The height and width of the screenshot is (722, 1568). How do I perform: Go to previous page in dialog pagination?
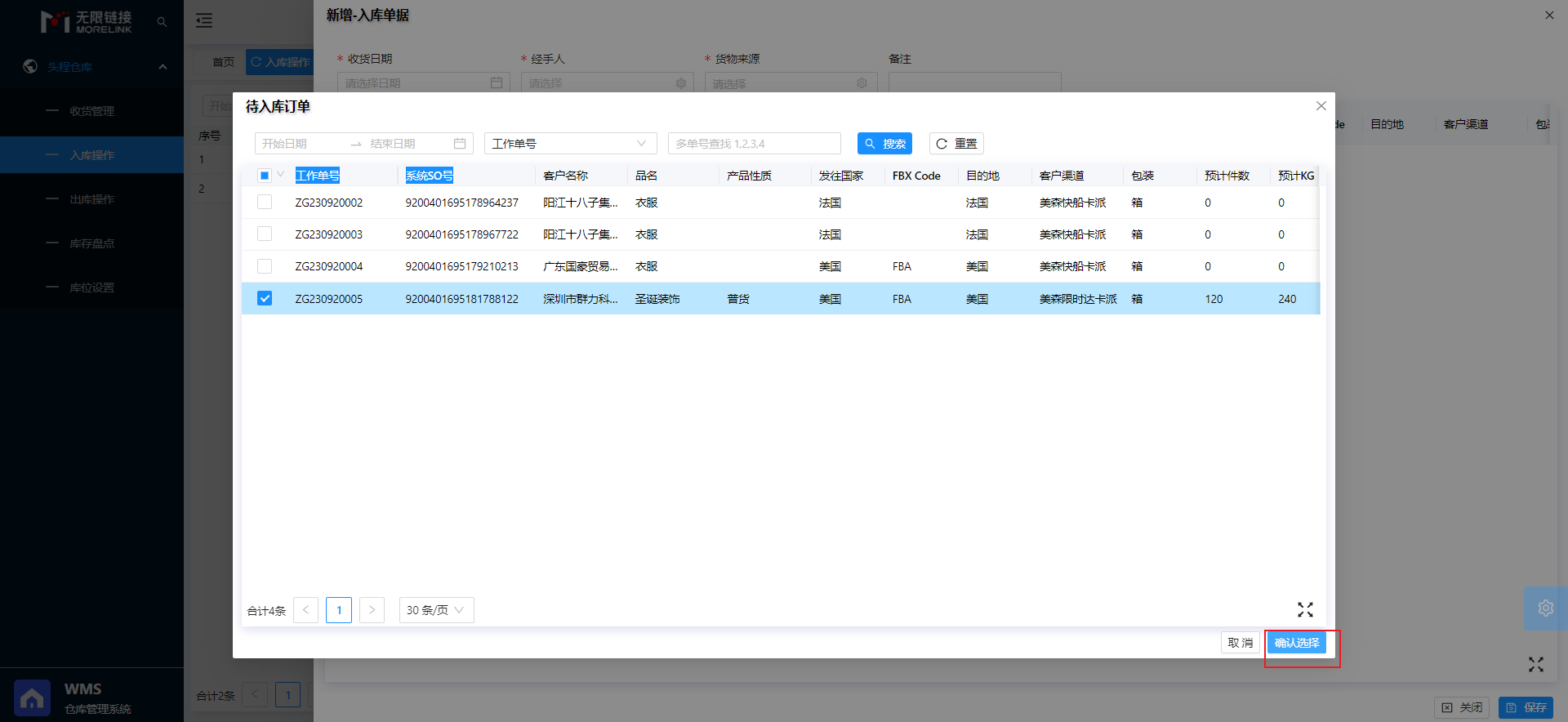click(x=305, y=610)
